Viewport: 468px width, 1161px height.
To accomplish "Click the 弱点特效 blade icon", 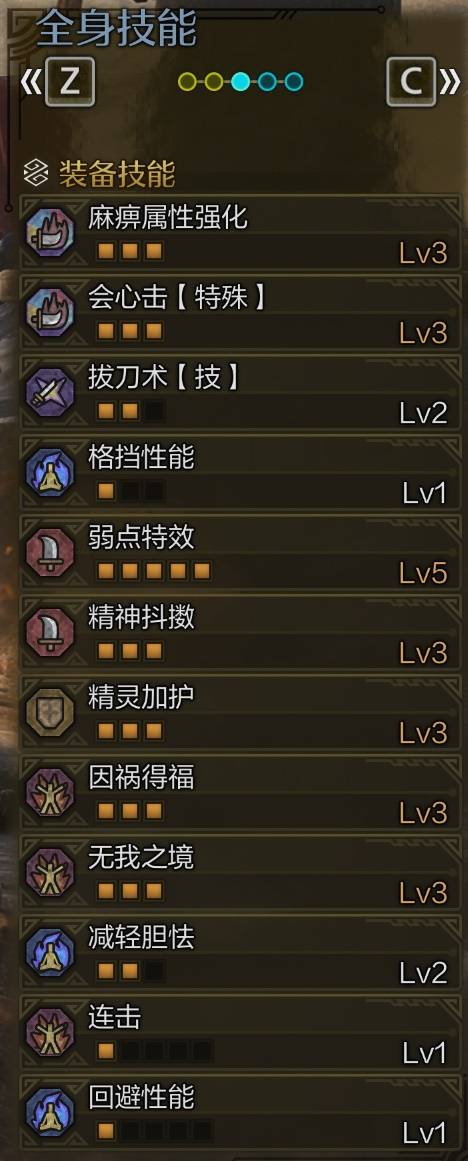I will 50,552.
